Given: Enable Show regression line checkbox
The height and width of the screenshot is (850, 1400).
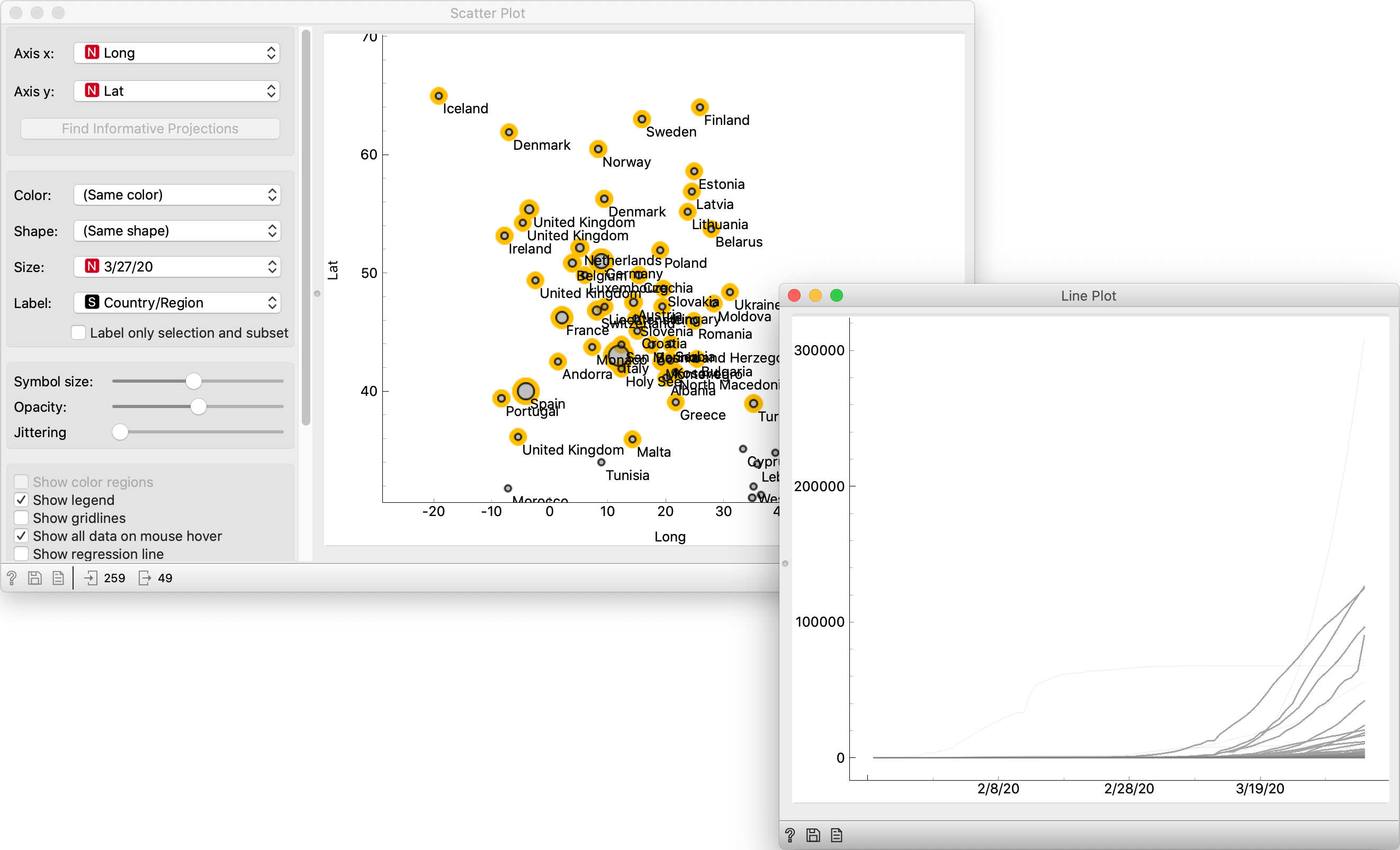Looking at the screenshot, I should tap(21, 554).
